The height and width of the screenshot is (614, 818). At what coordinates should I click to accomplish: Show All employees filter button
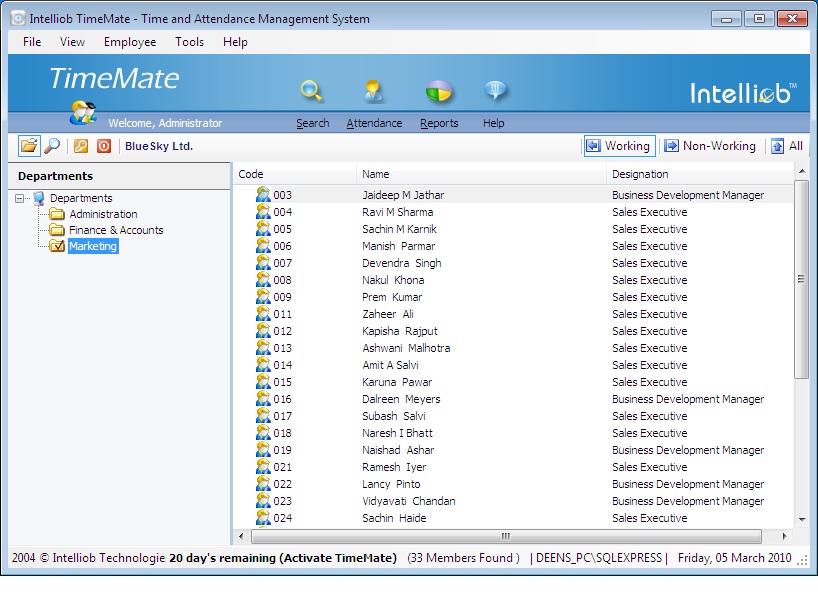click(x=788, y=146)
